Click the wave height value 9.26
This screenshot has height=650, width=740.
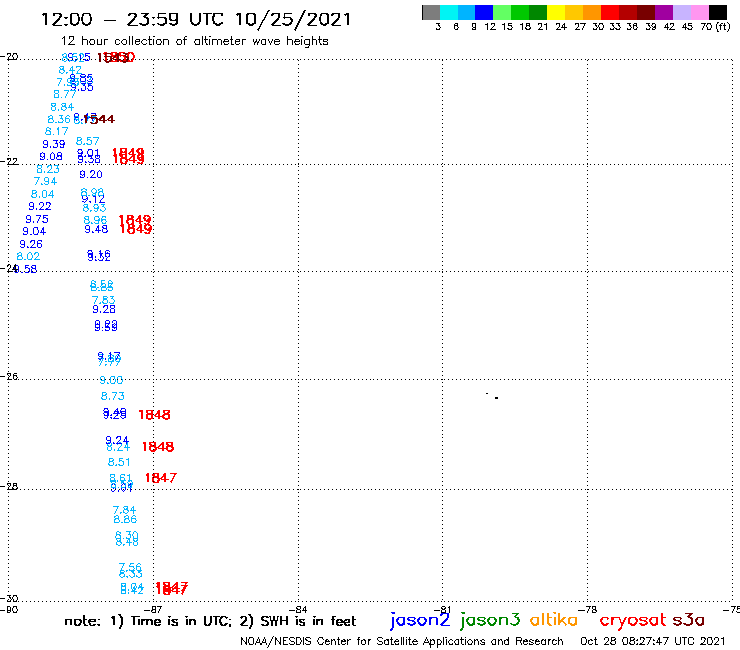pos(31,244)
